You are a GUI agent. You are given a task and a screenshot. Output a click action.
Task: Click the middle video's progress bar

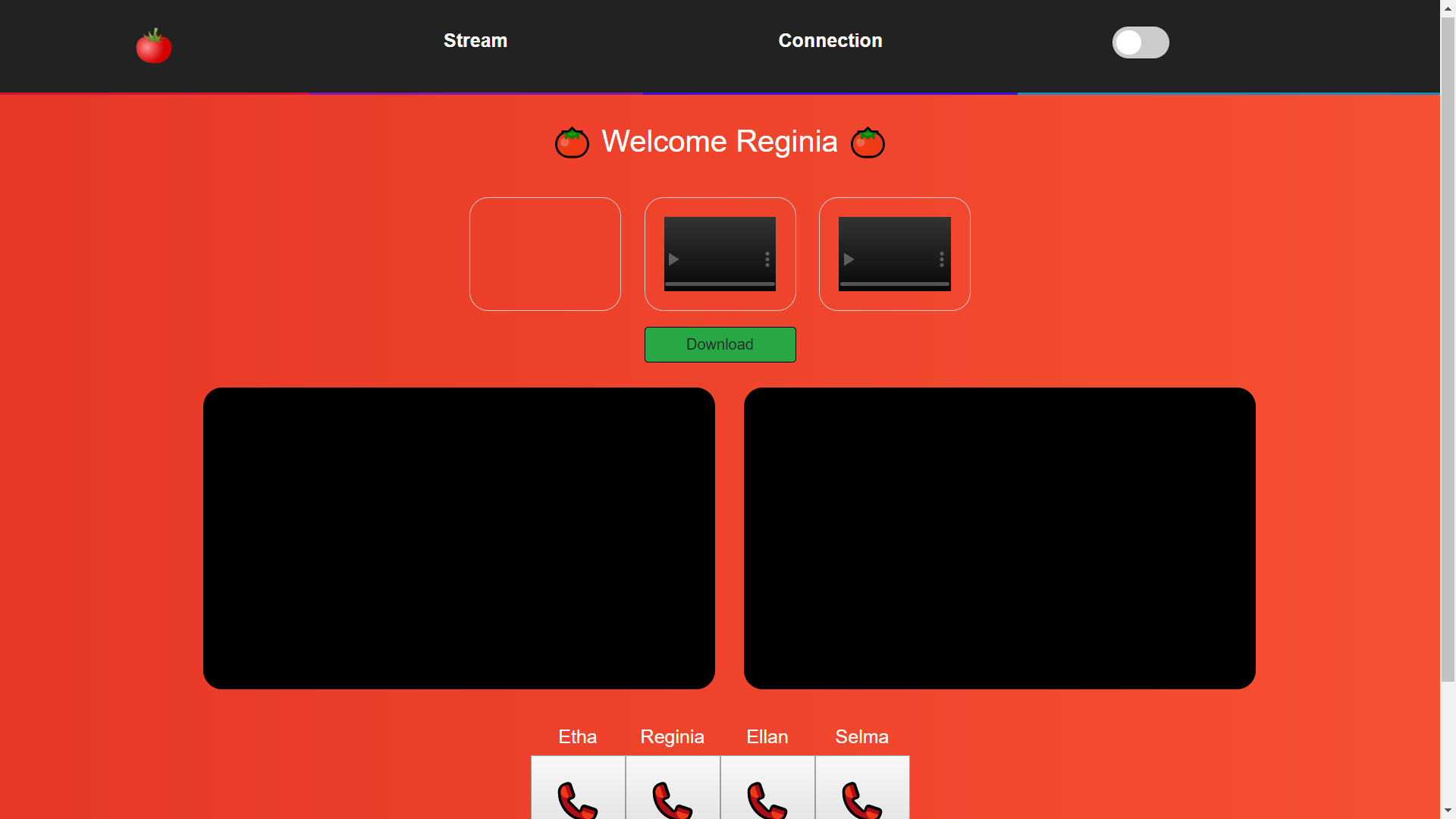point(720,284)
